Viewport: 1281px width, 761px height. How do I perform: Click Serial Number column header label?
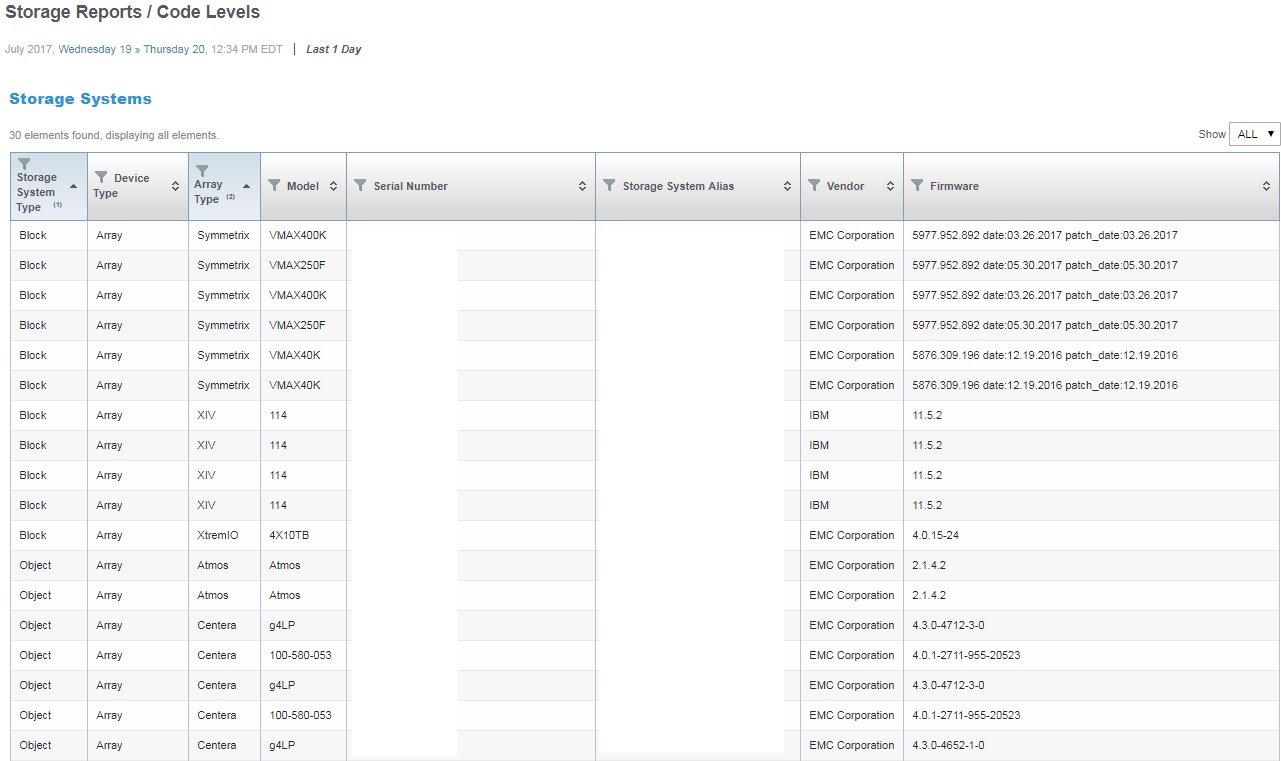click(x=411, y=186)
